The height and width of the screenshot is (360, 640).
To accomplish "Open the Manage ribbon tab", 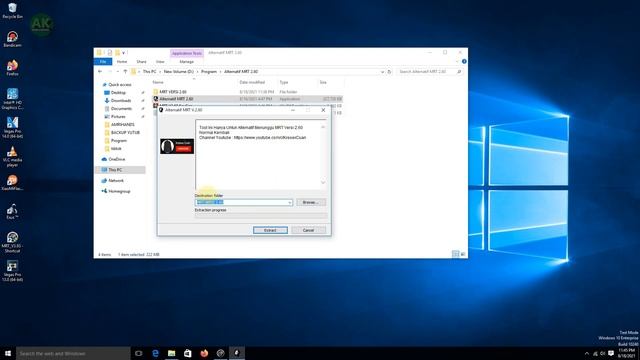I will (x=187, y=62).
